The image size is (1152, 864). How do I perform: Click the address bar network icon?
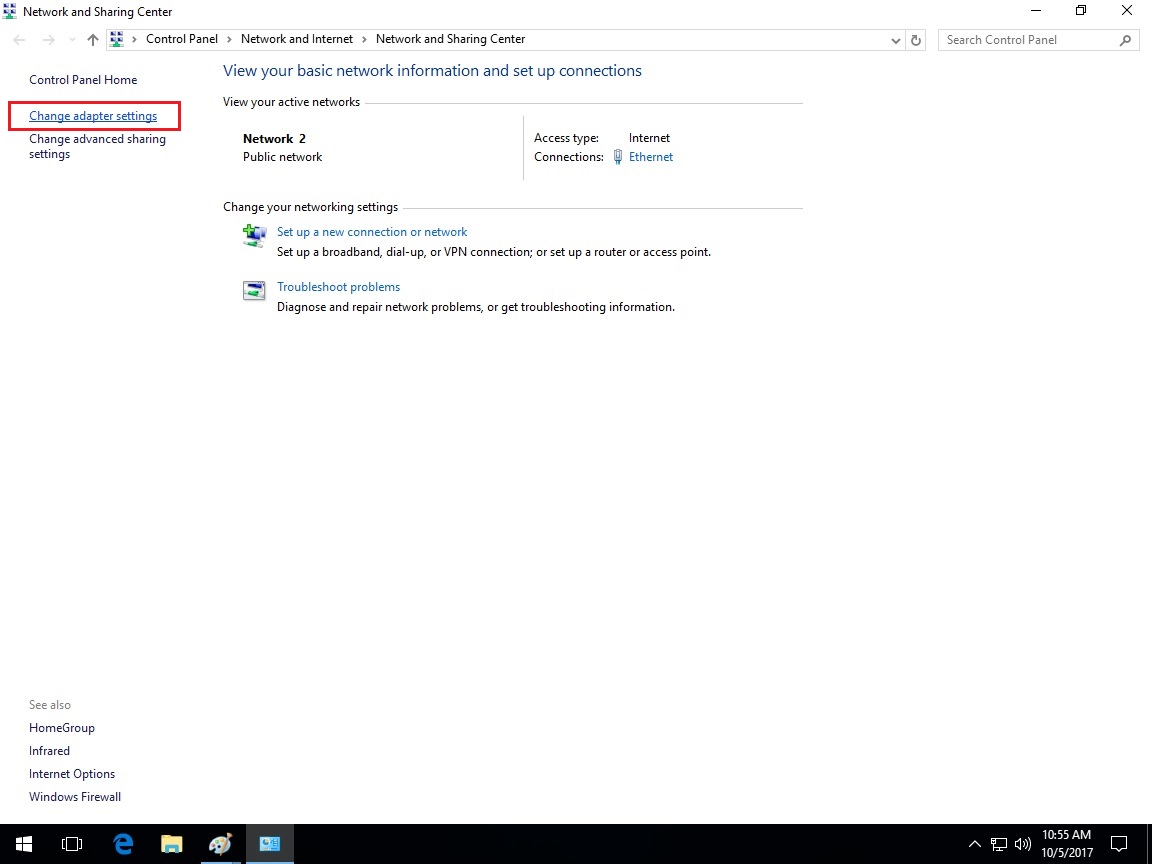(x=116, y=40)
